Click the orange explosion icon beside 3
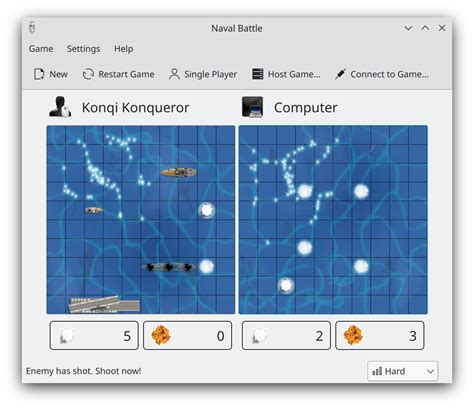 (x=353, y=335)
